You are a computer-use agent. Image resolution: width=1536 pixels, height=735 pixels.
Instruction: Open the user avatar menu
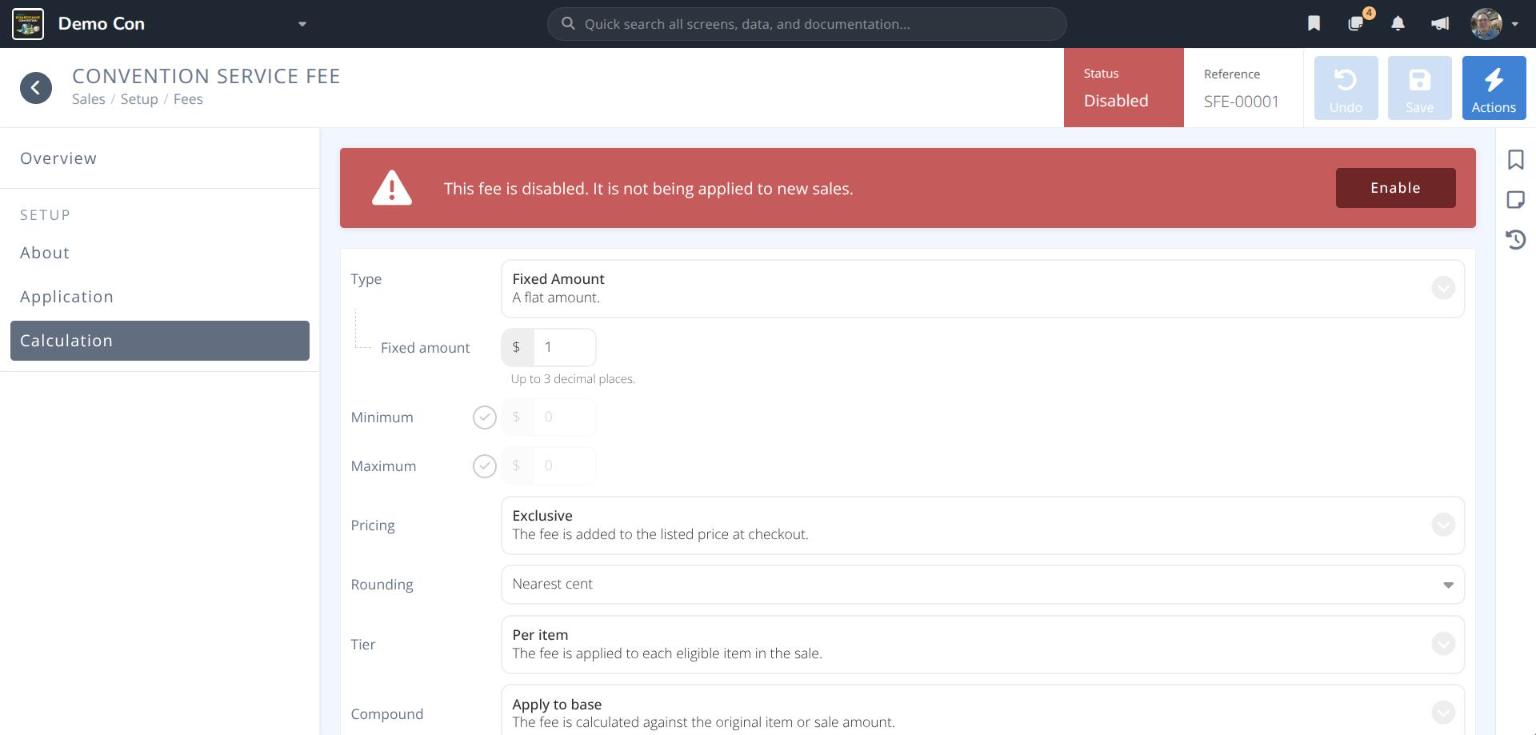[x=1494, y=24]
